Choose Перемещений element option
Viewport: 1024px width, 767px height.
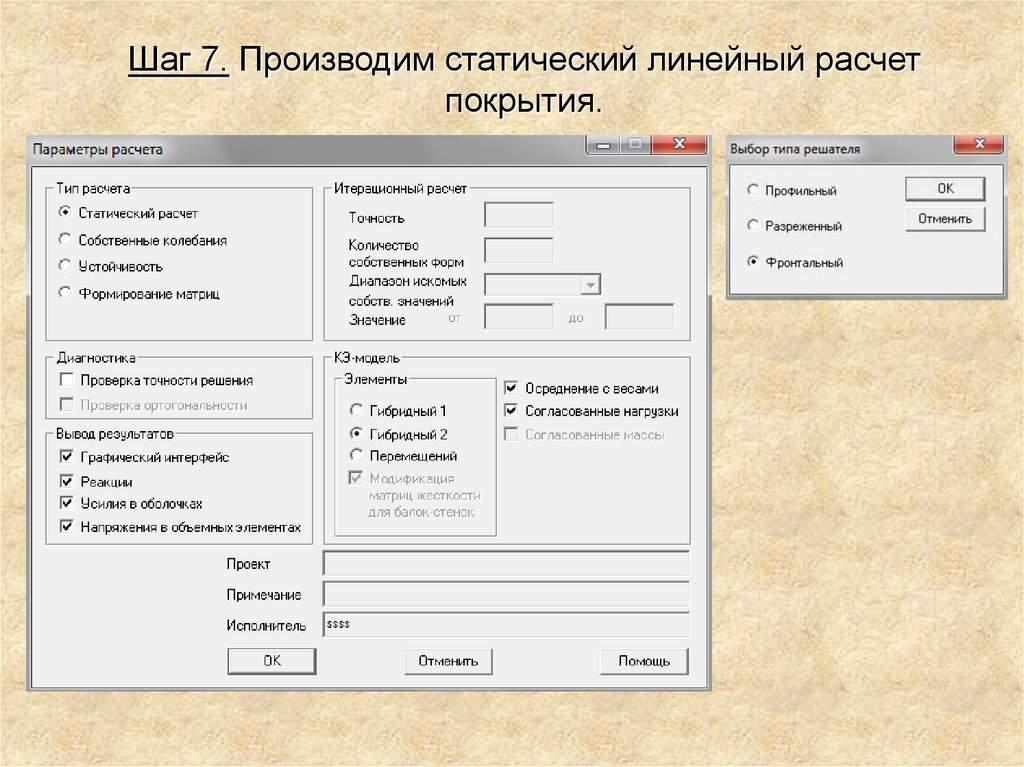tap(356, 455)
